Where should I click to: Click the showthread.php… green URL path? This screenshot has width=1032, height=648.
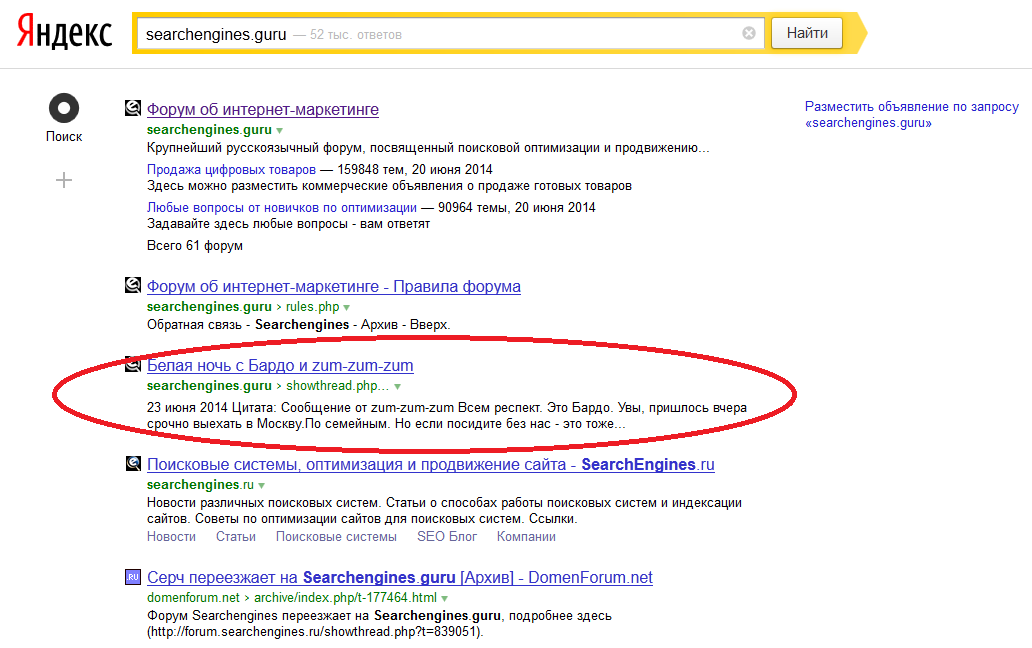tap(338, 386)
